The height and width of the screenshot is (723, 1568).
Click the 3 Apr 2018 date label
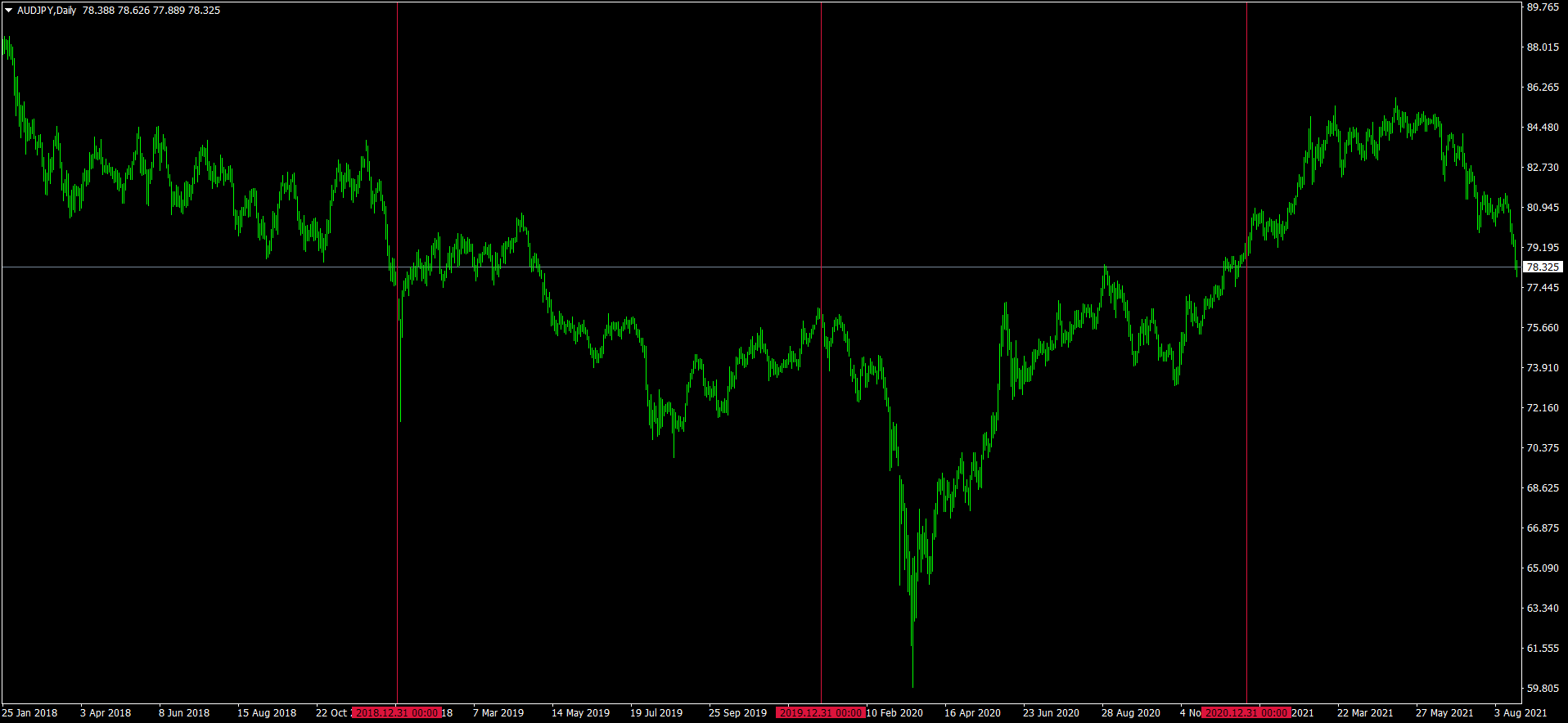coord(106,713)
